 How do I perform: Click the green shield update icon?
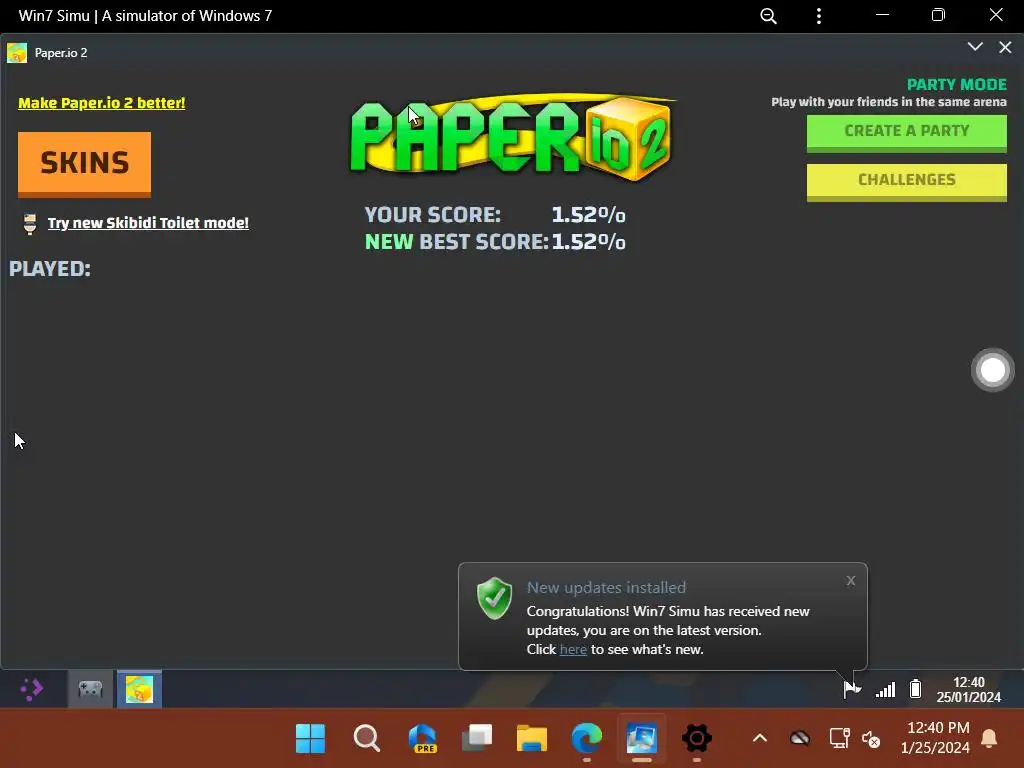click(x=494, y=598)
